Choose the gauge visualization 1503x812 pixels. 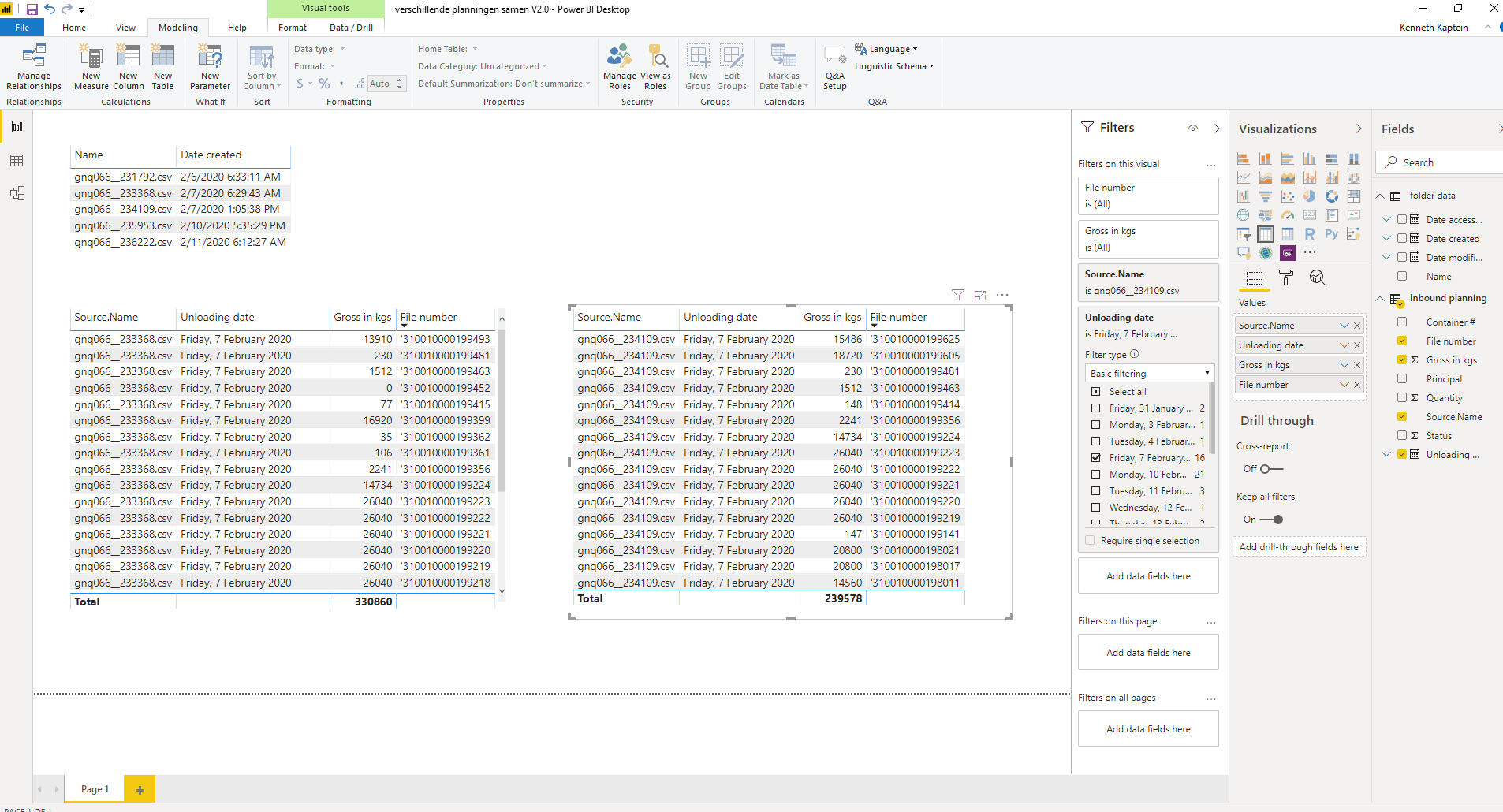pos(1288,215)
